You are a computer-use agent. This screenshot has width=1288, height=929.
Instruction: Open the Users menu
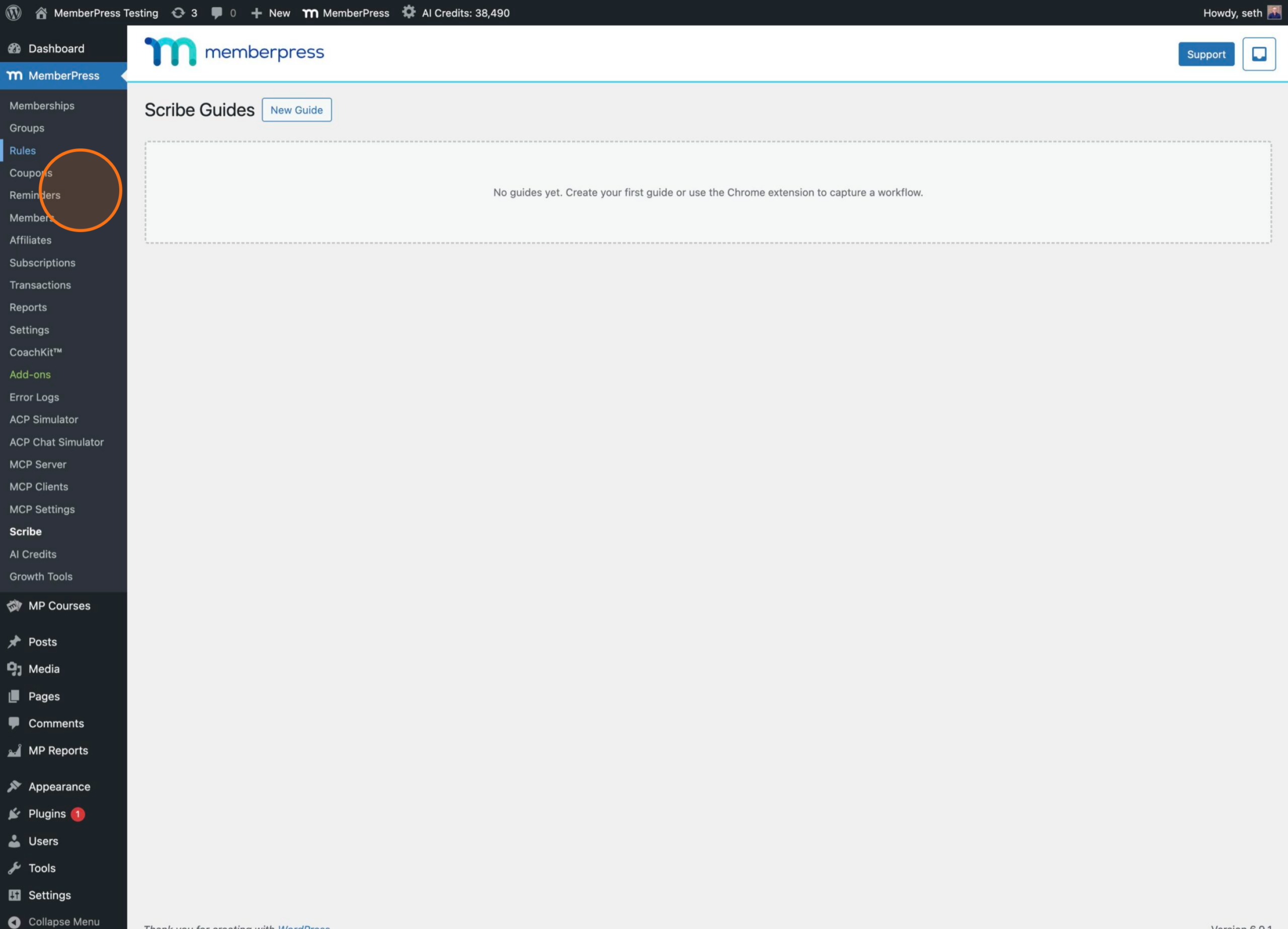(63, 841)
